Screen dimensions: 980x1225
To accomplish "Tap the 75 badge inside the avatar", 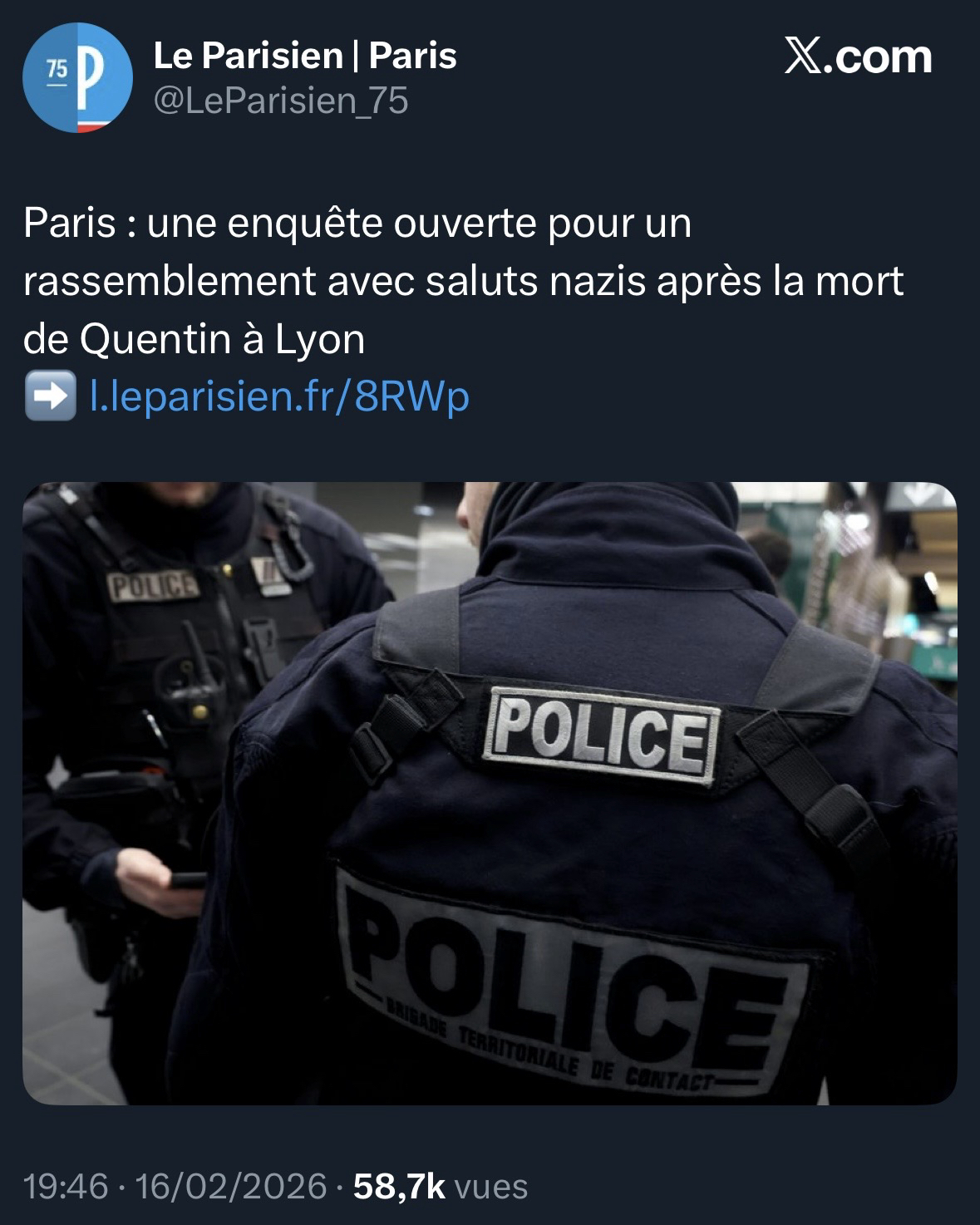I will [x=56, y=71].
